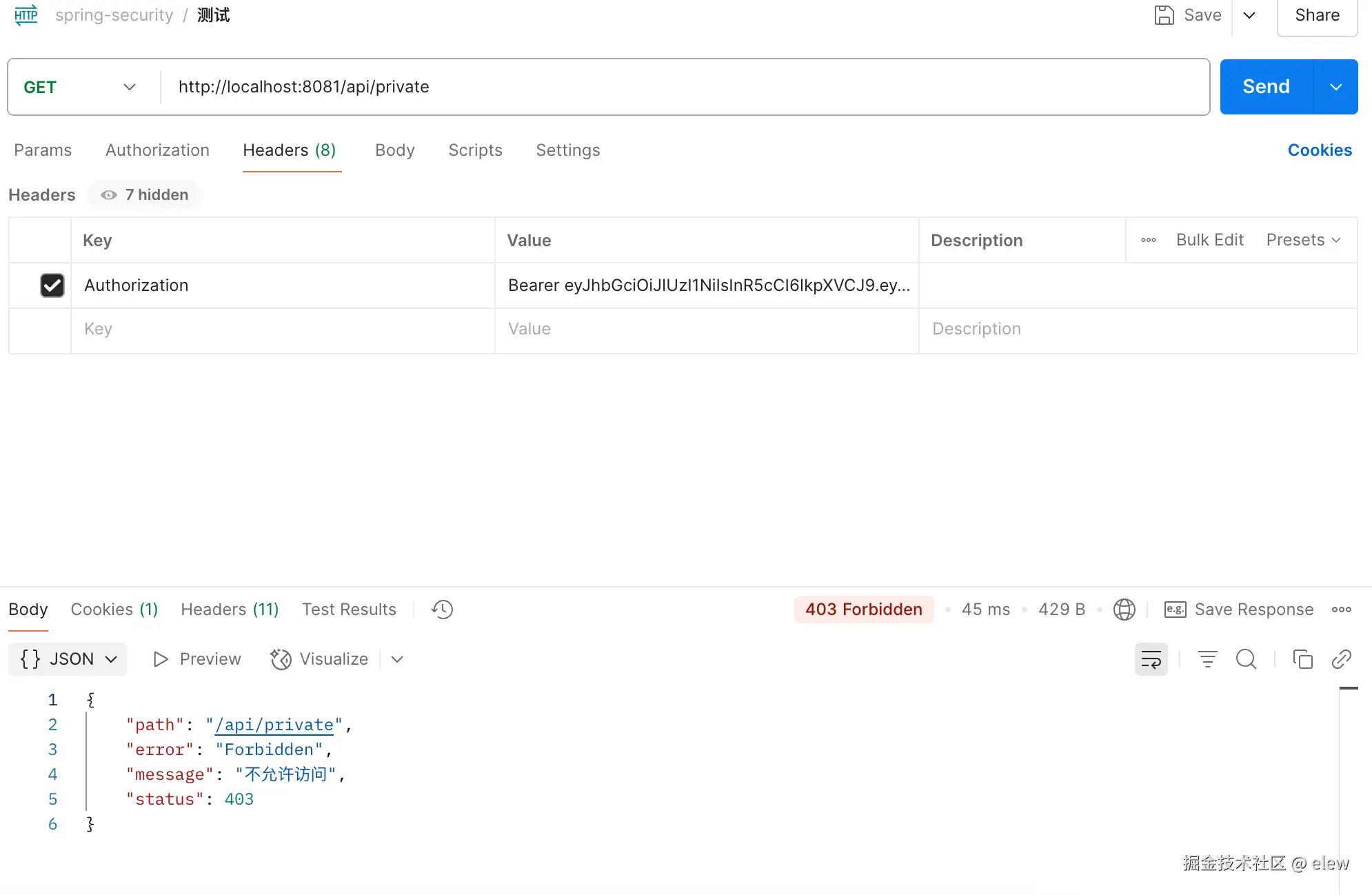Uncheck the Authorization header checkbox
Image resolution: width=1372 pixels, height=895 pixels.
click(x=52, y=285)
